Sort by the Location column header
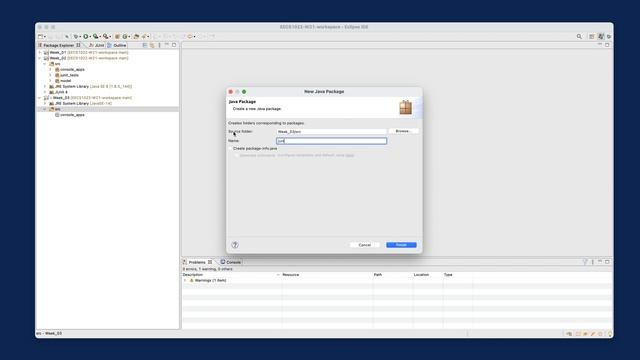Screen dimensions: 640x360 tap(427, 275)
